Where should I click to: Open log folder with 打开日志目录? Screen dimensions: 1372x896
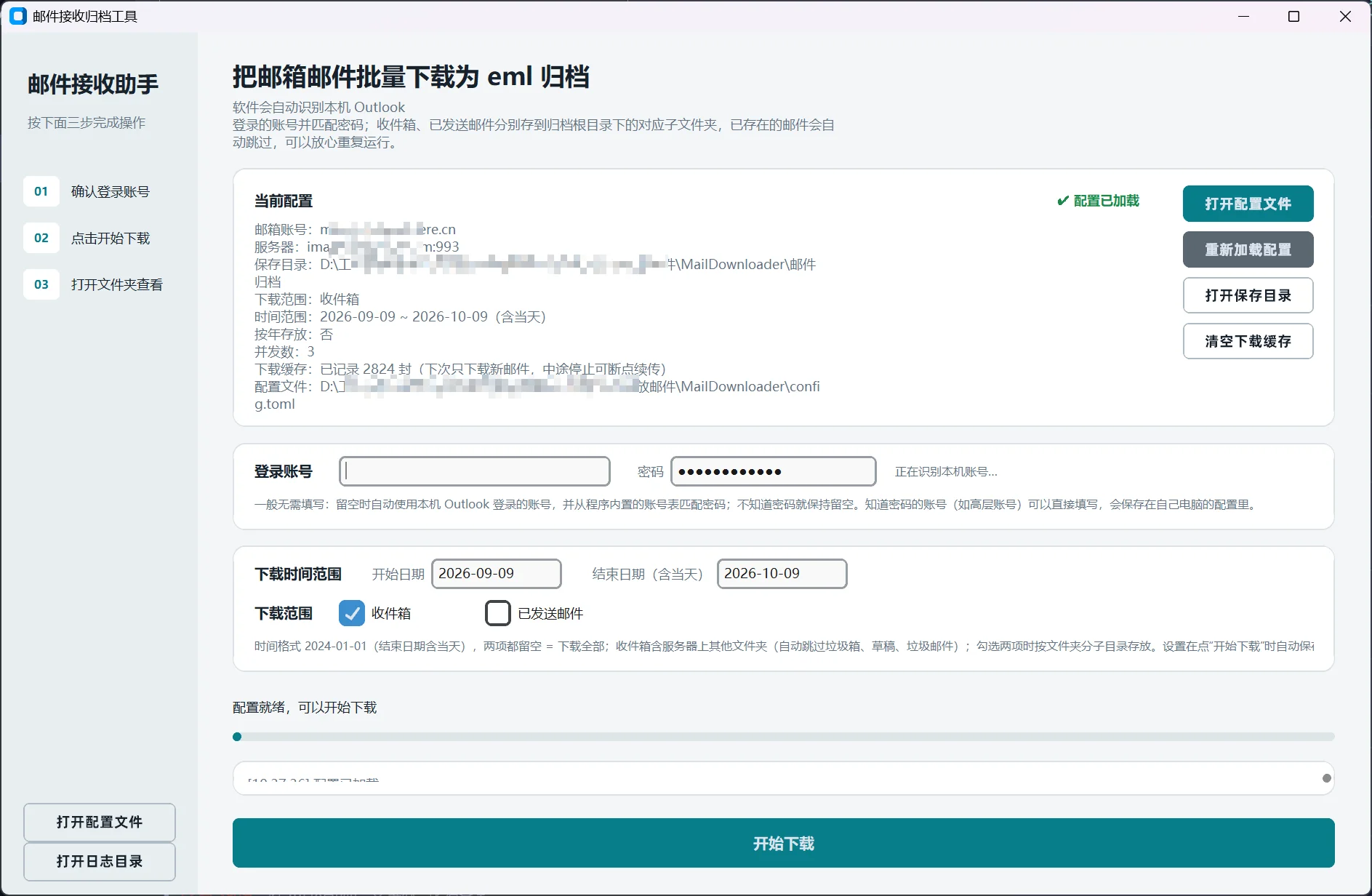pos(100,861)
